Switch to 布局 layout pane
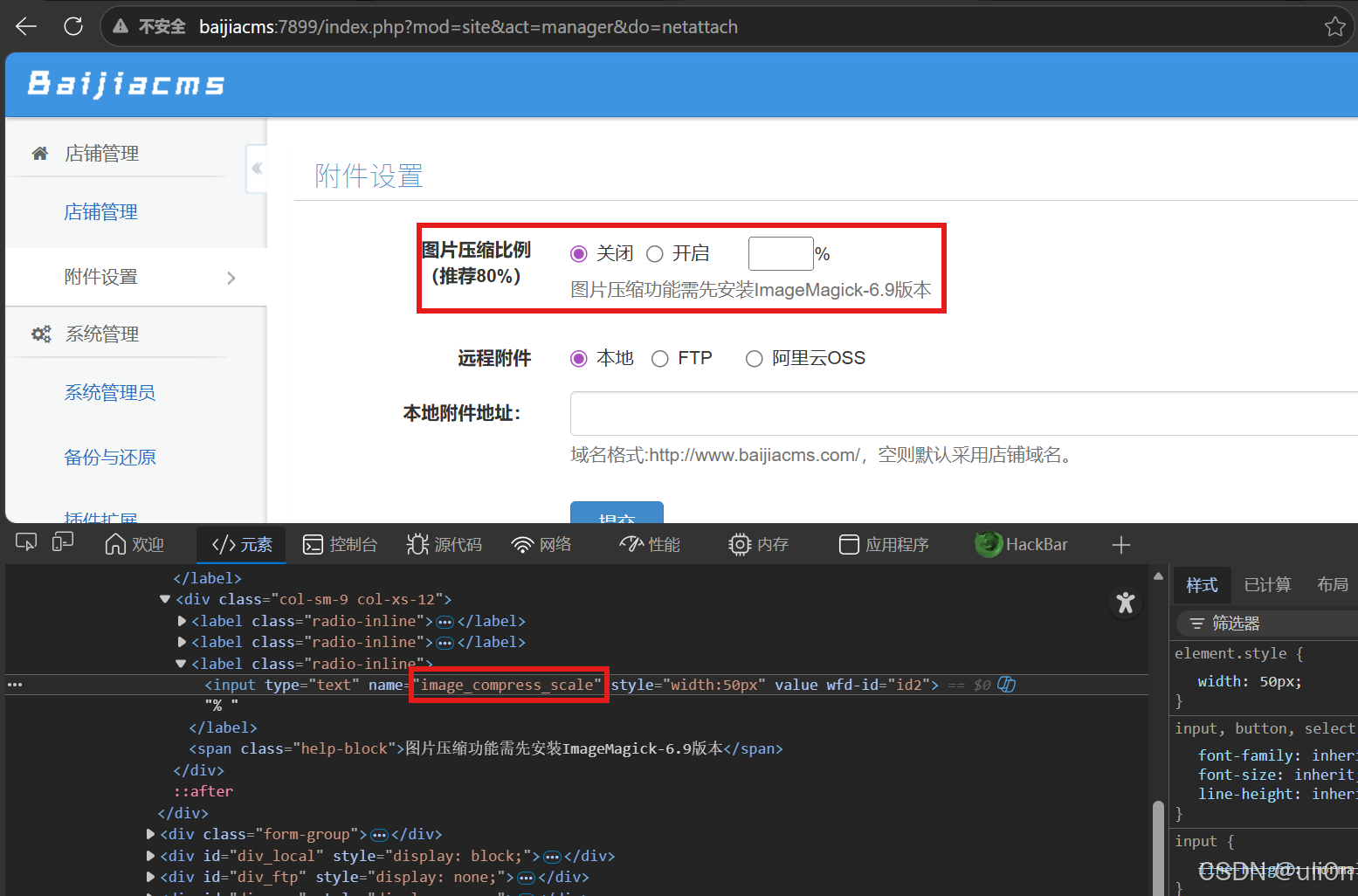Screen dimensions: 1358x896 coord(1333,585)
